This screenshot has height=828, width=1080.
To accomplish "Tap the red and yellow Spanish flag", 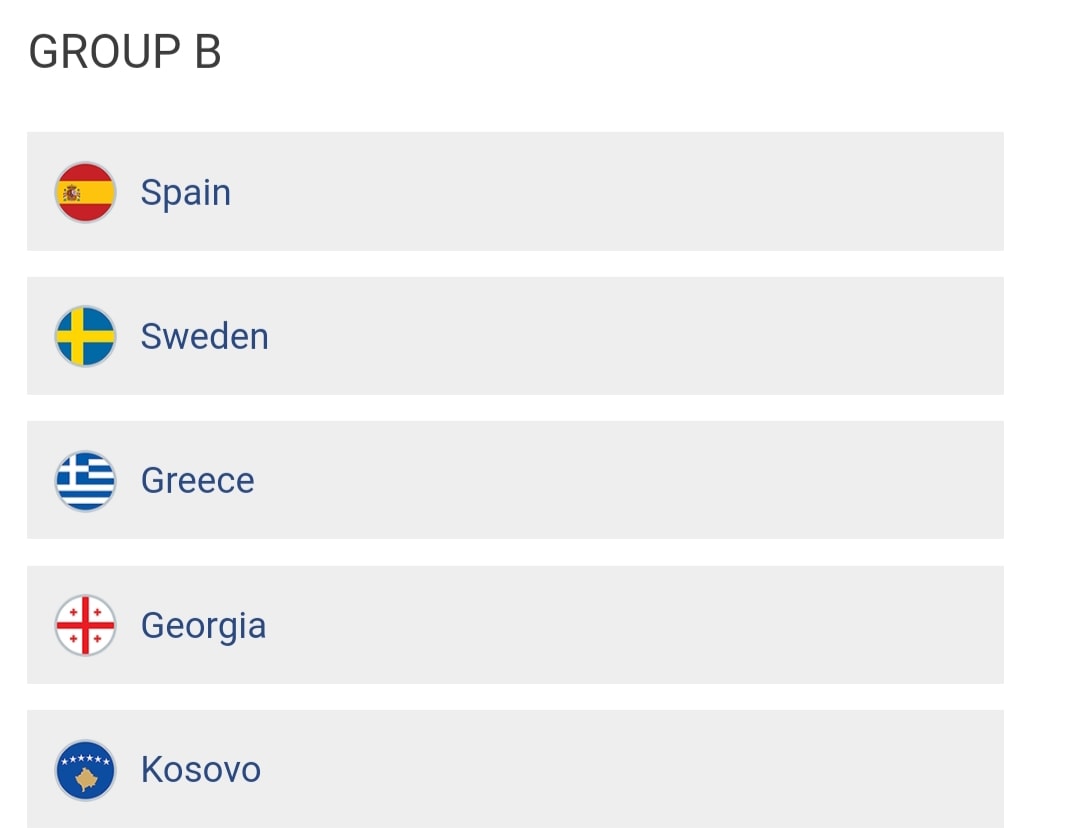I will coord(85,192).
